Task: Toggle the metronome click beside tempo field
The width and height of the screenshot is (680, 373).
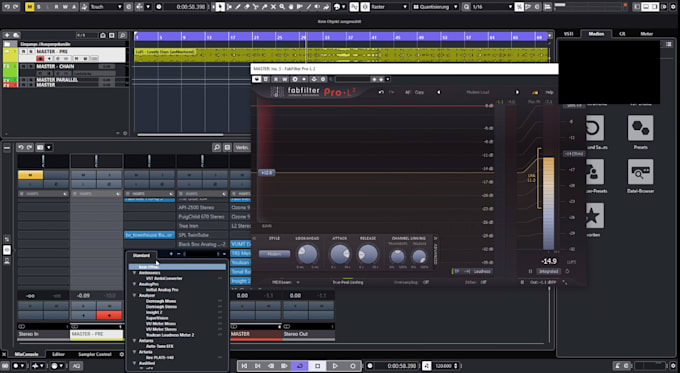Action: coord(427,366)
